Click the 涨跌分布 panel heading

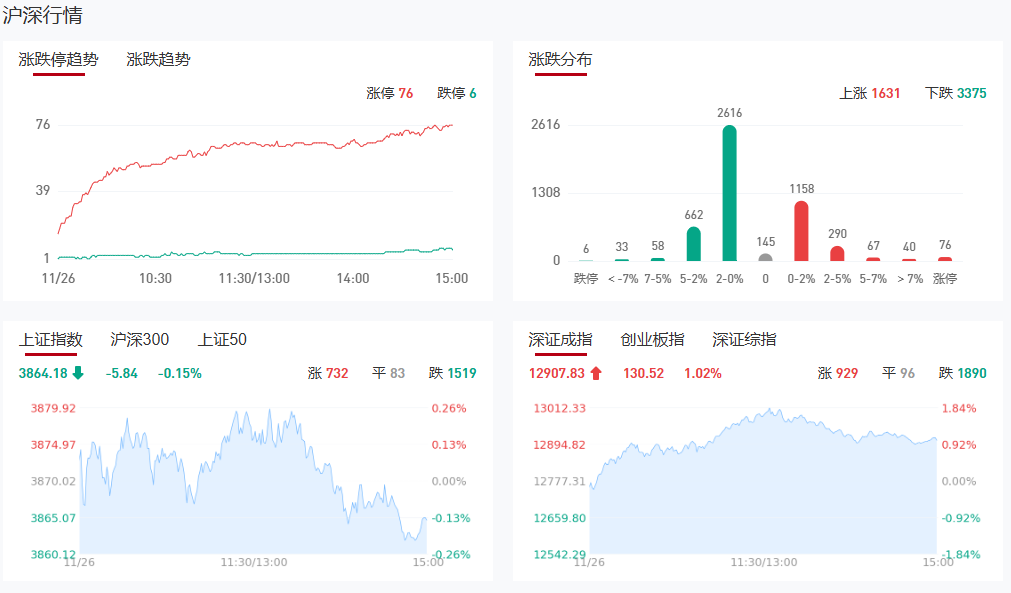click(x=560, y=60)
